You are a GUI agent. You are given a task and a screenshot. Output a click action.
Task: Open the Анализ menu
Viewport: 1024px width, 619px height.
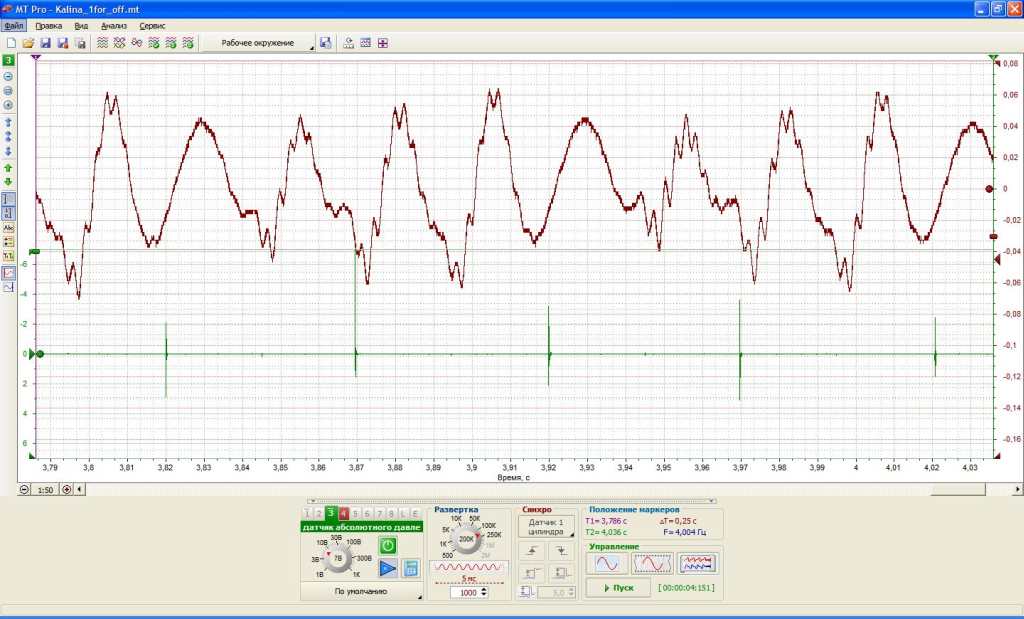[x=114, y=26]
